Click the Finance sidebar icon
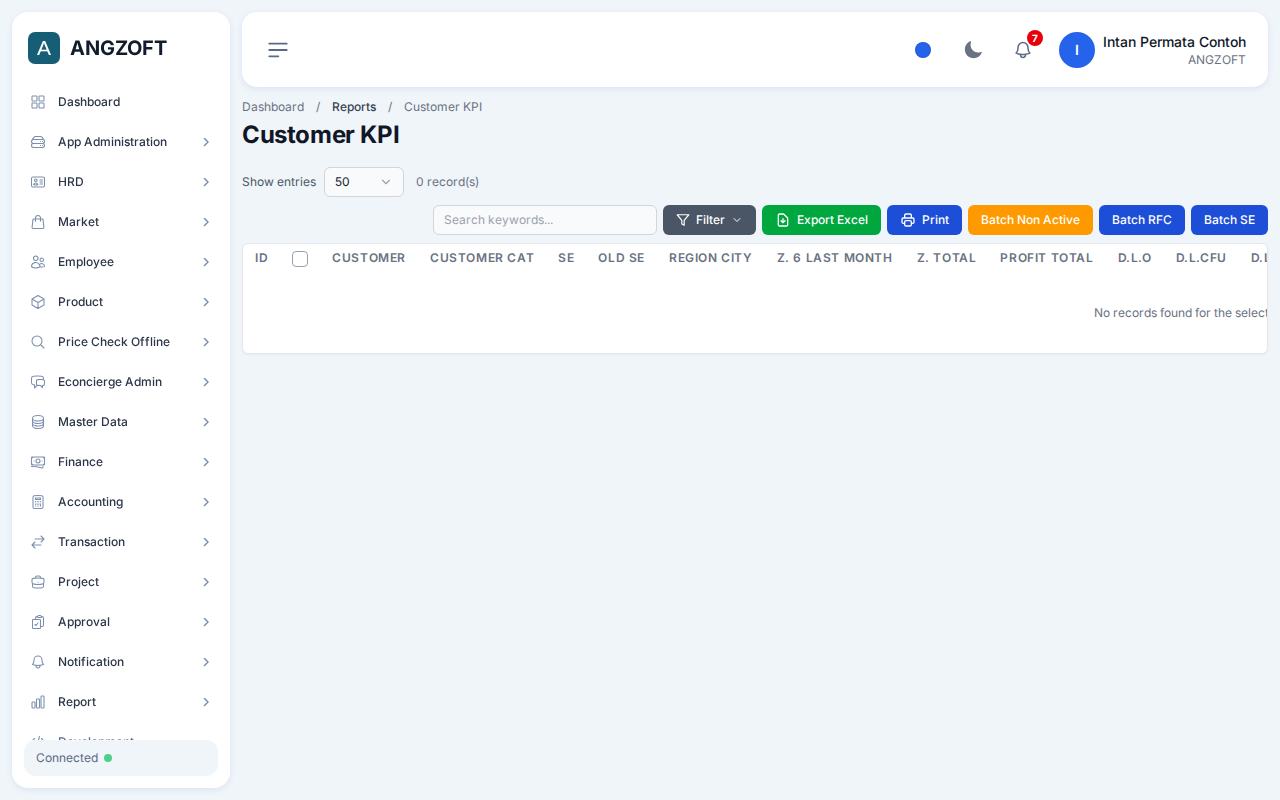This screenshot has height=800, width=1280. point(38,462)
